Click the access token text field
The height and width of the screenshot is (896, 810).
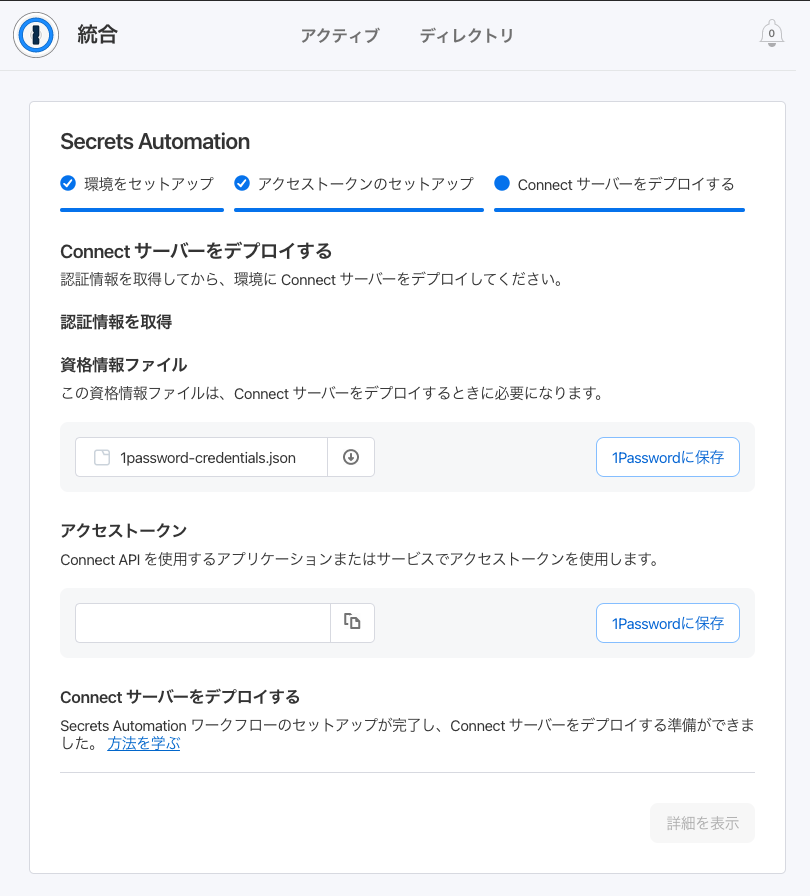[x=203, y=623]
